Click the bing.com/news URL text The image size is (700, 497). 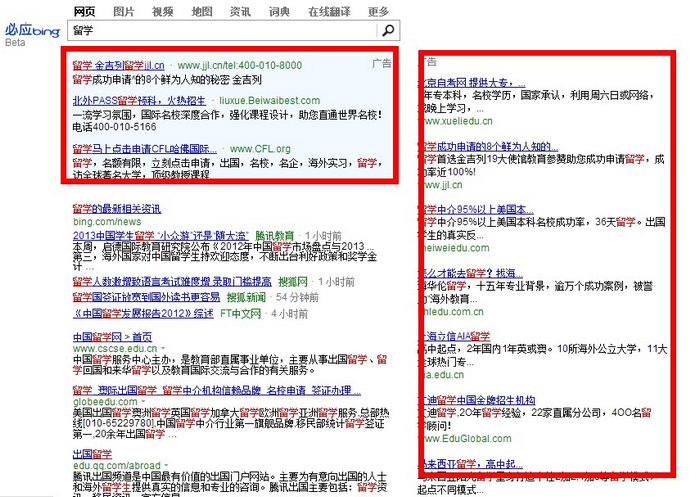click(x=107, y=221)
